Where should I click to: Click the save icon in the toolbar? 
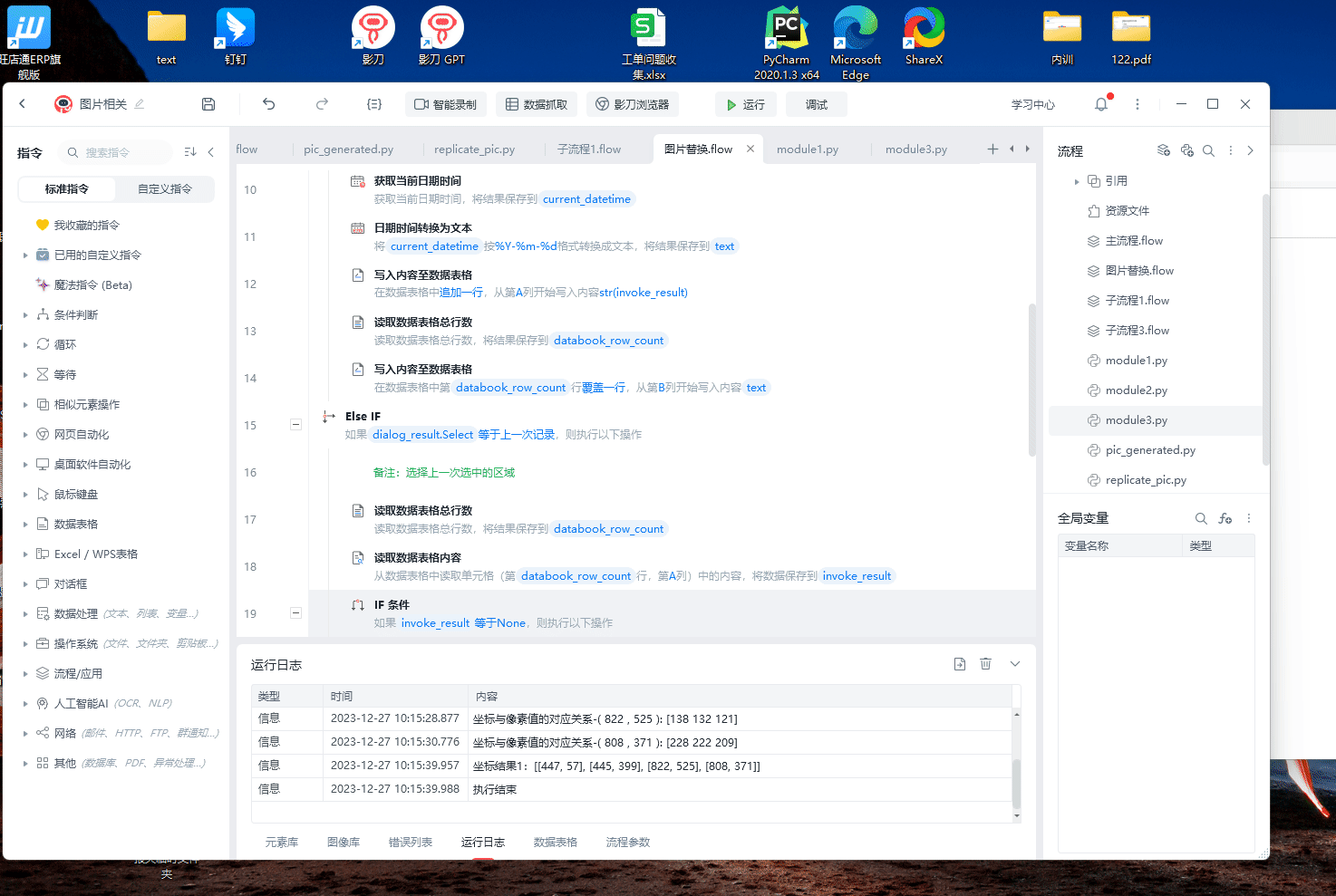click(208, 104)
